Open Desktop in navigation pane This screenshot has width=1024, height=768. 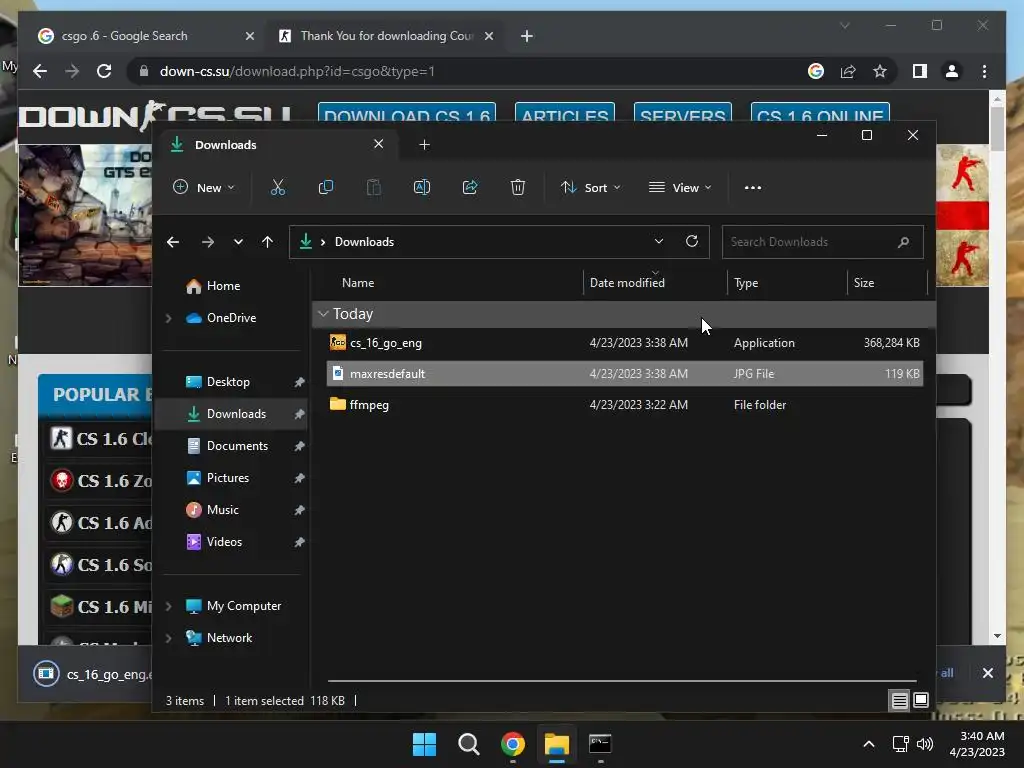228,382
